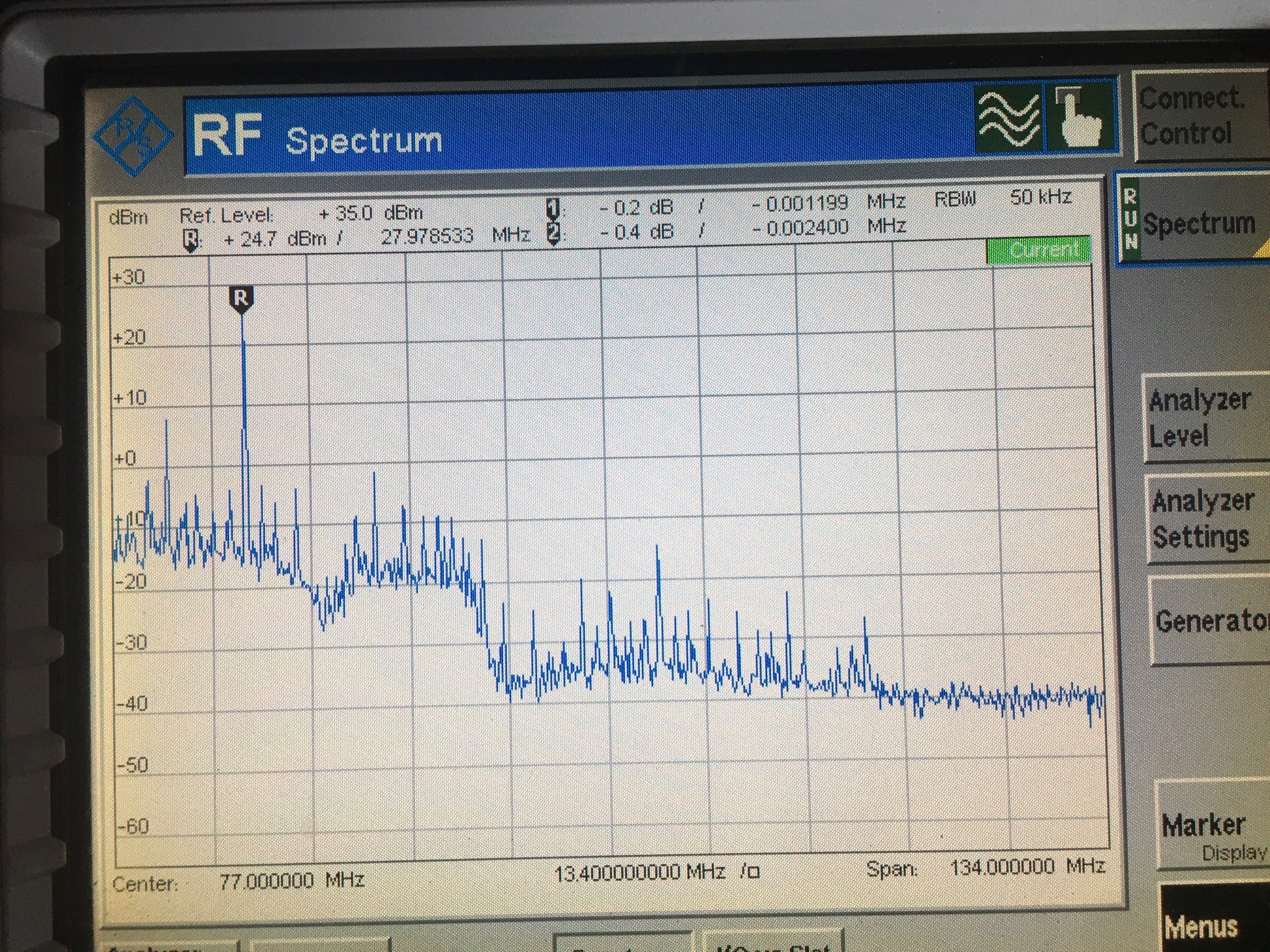Click the dBm unit label
Screen dimensions: 1270x952
pyautogui.click(x=128, y=218)
